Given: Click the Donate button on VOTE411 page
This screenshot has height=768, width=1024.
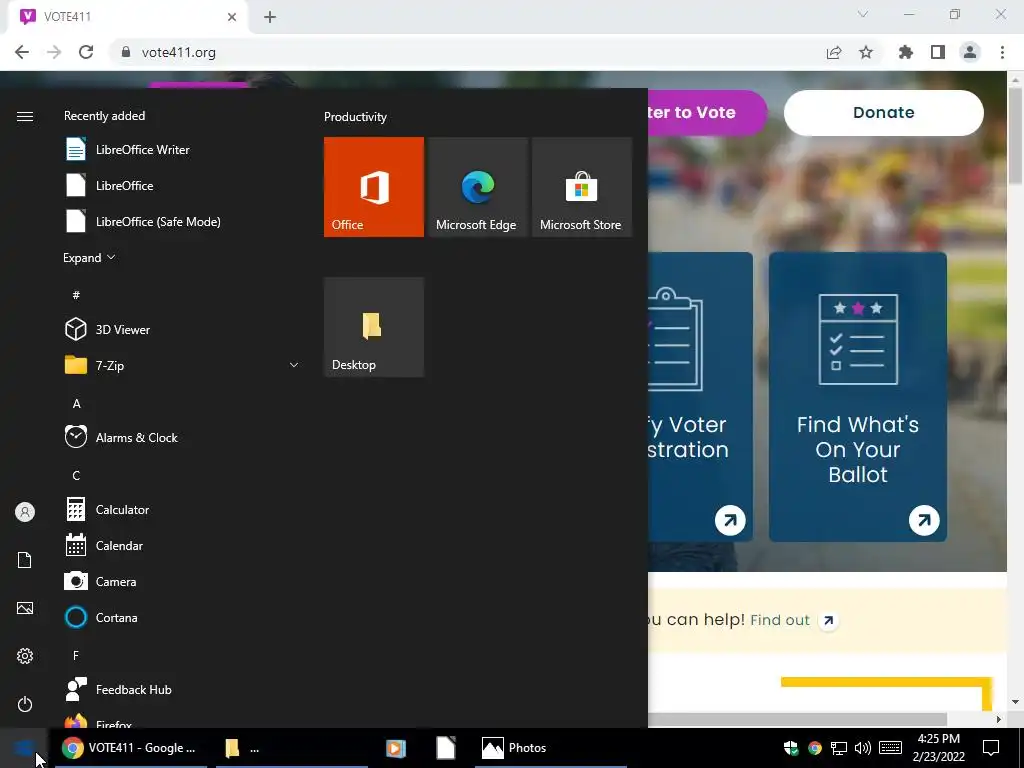Looking at the screenshot, I should (884, 112).
